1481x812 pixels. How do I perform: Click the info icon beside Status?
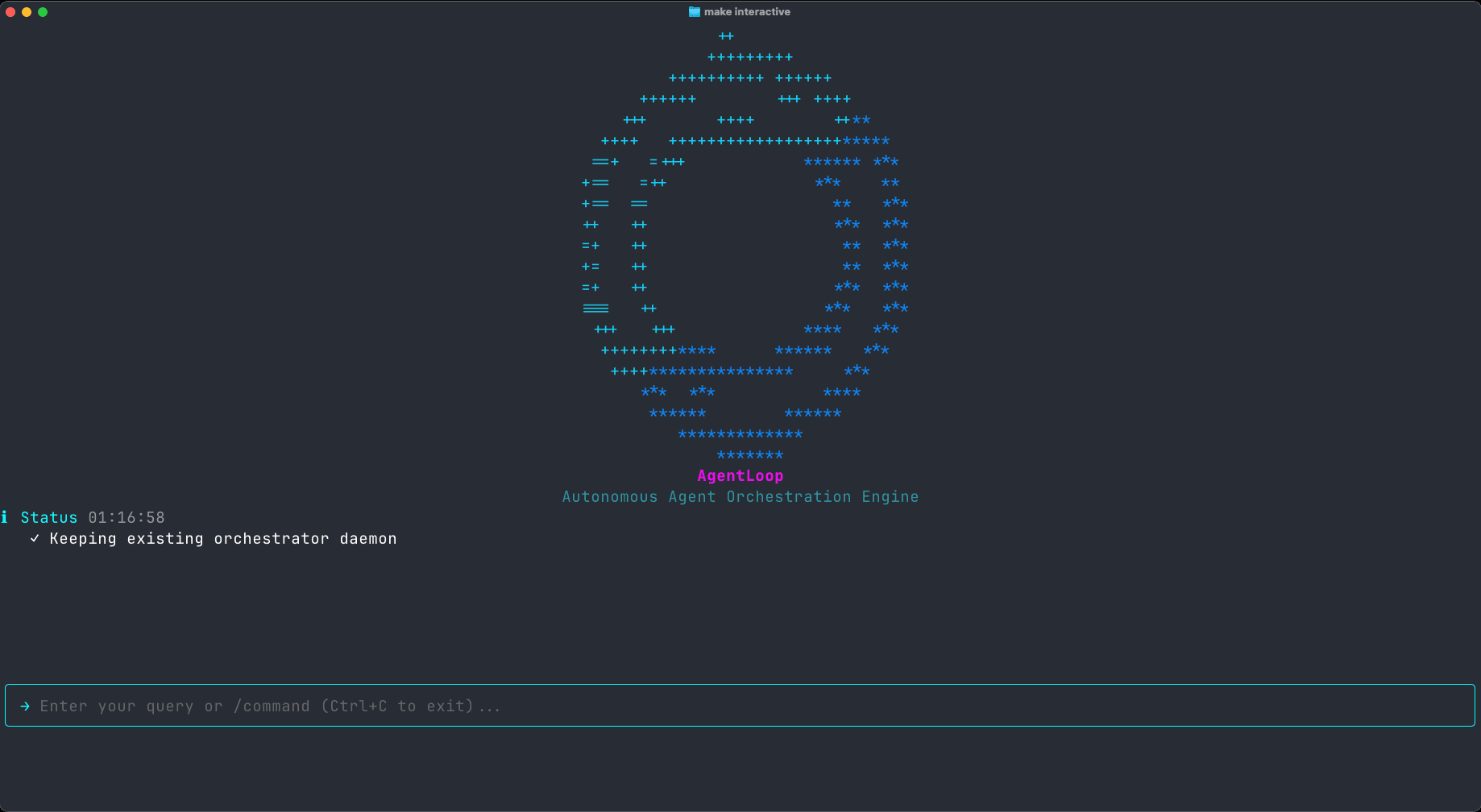pyautogui.click(x=6, y=516)
